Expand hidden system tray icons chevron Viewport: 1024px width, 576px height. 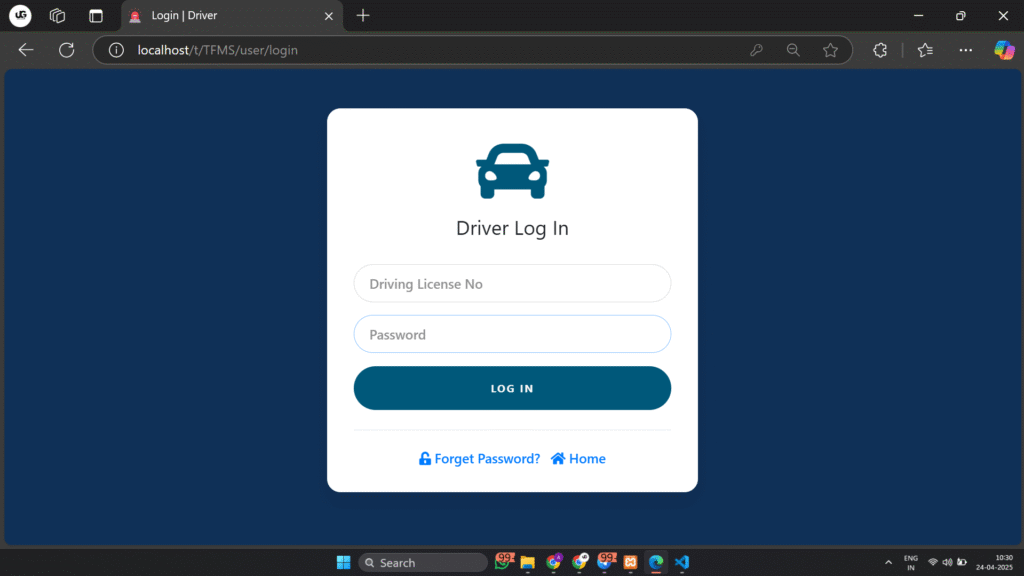888,562
